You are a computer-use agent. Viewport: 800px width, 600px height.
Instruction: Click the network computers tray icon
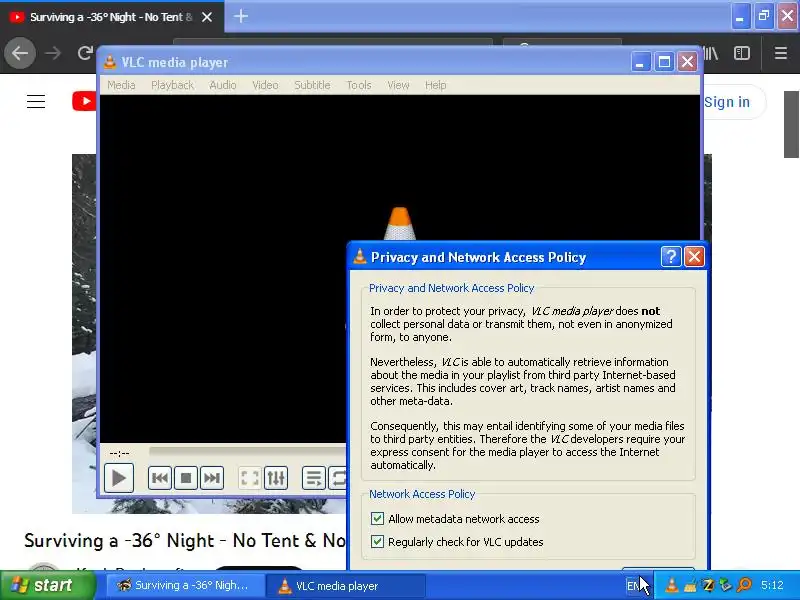[726, 585]
